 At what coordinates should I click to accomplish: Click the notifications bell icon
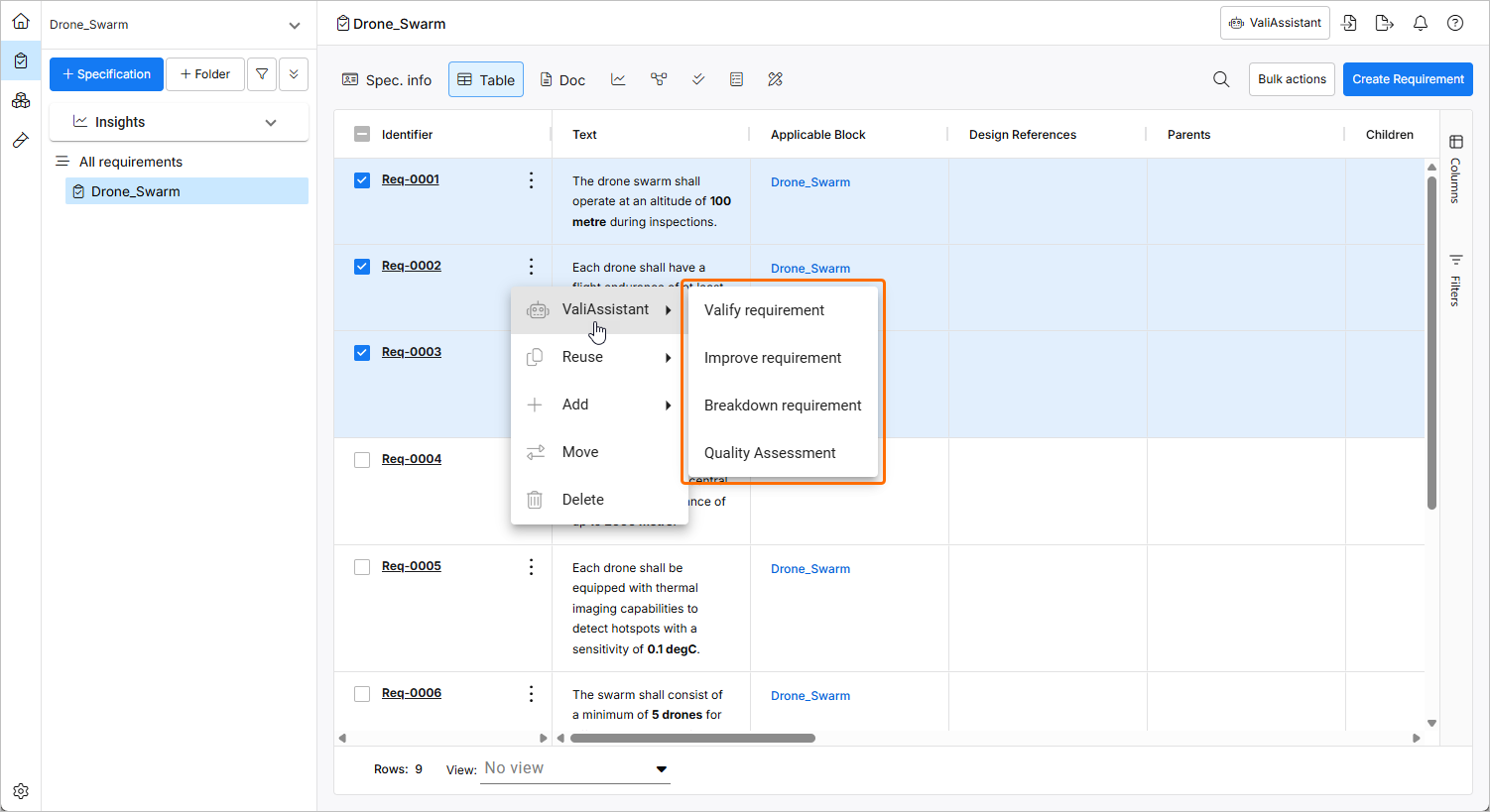[x=1420, y=23]
